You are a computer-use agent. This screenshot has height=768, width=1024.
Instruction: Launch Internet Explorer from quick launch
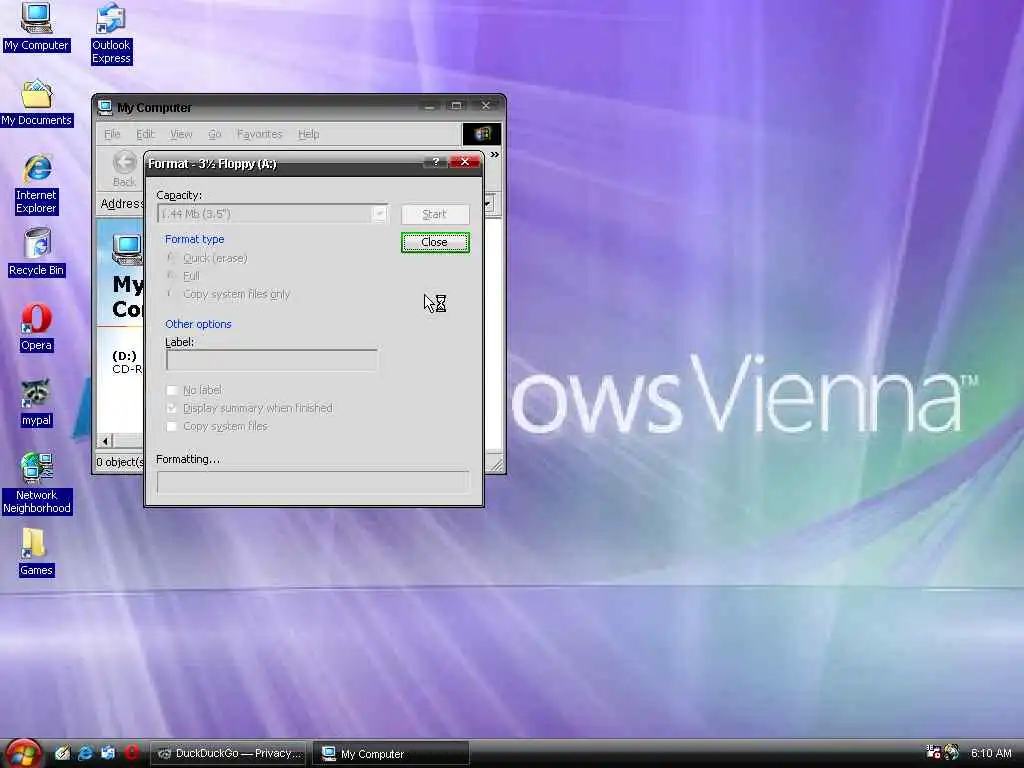[x=85, y=753]
